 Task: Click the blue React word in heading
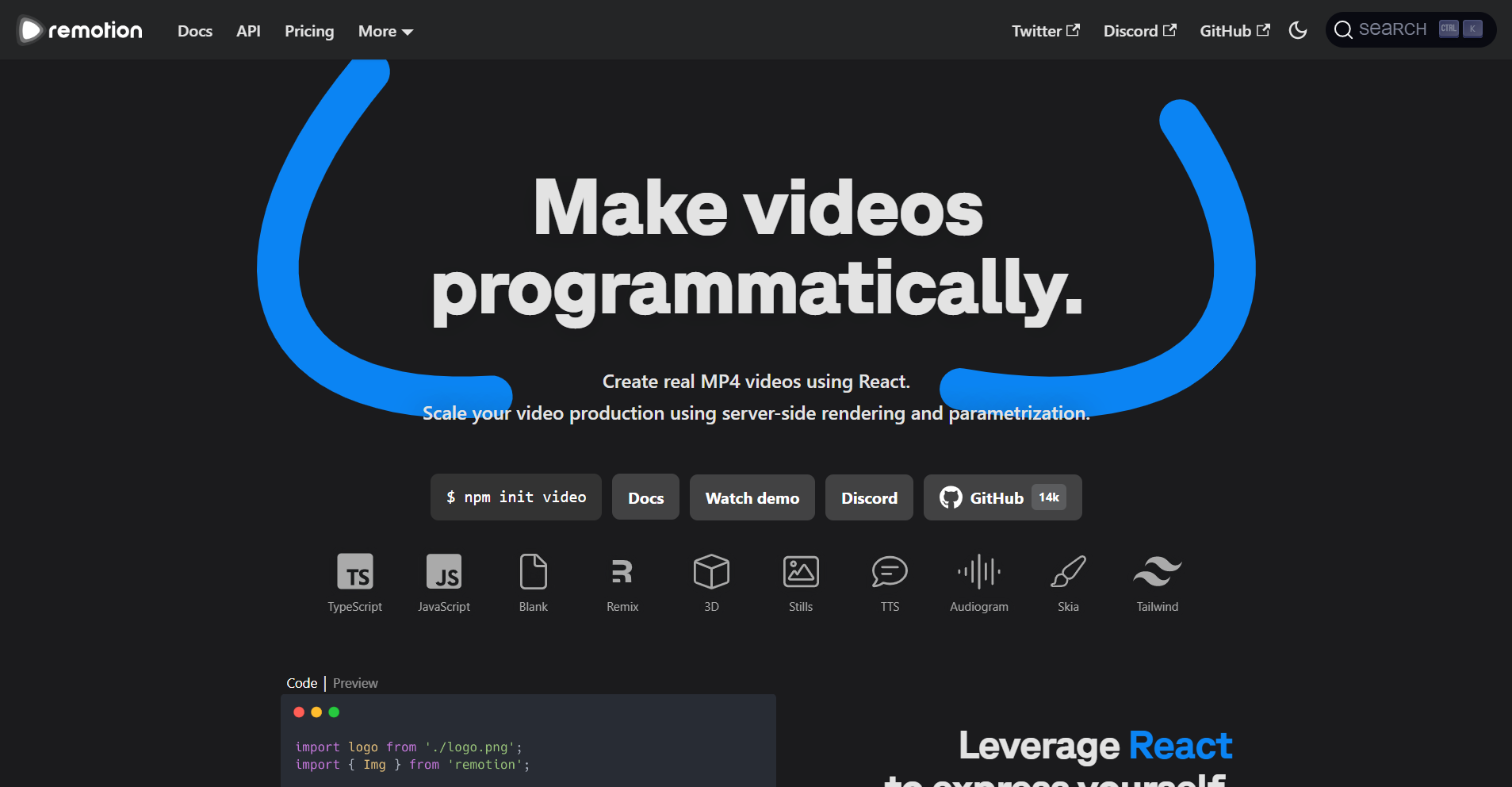(x=1180, y=746)
